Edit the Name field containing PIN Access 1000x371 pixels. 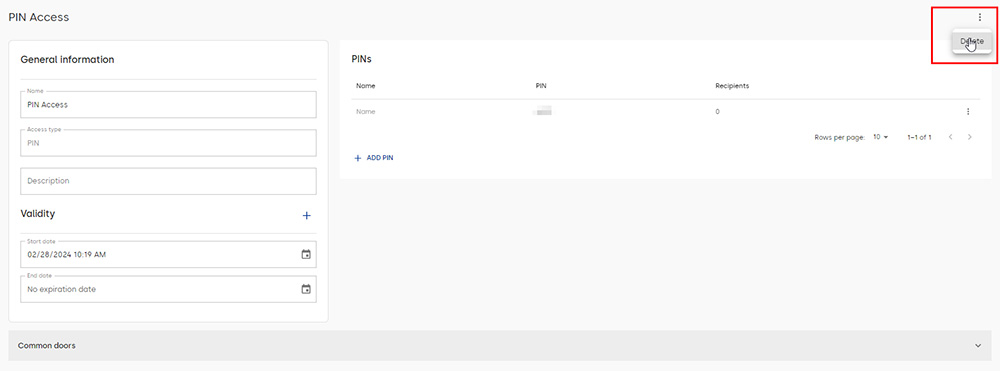[168, 105]
